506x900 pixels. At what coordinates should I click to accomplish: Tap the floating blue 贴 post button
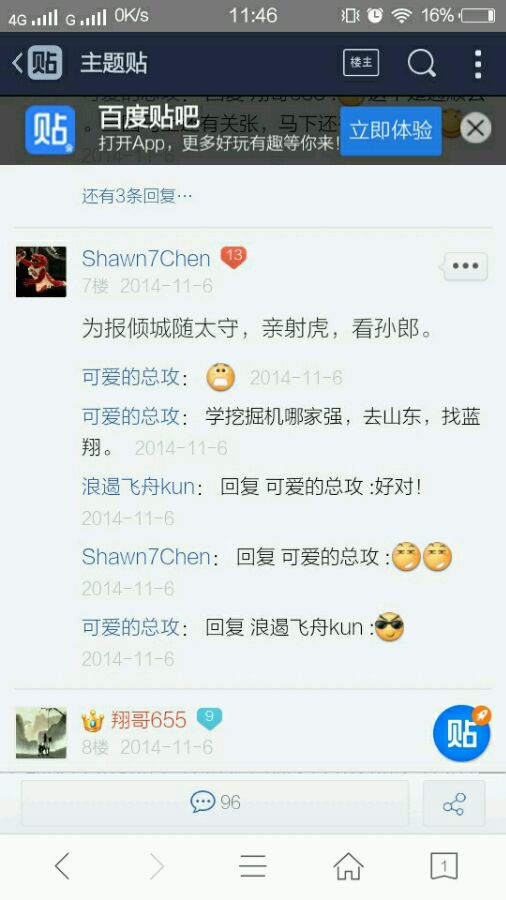coord(462,733)
